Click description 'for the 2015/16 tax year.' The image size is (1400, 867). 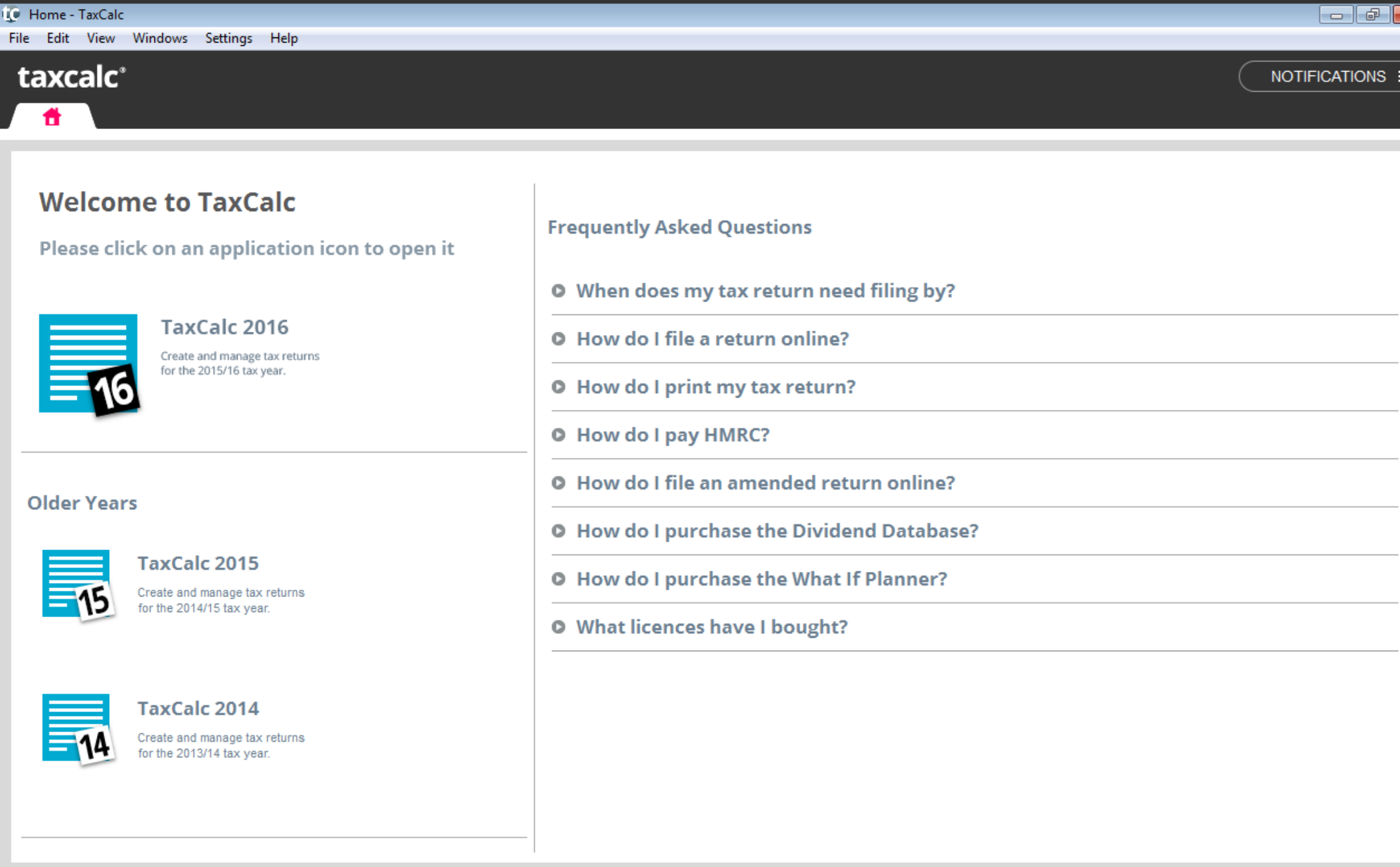tap(223, 371)
